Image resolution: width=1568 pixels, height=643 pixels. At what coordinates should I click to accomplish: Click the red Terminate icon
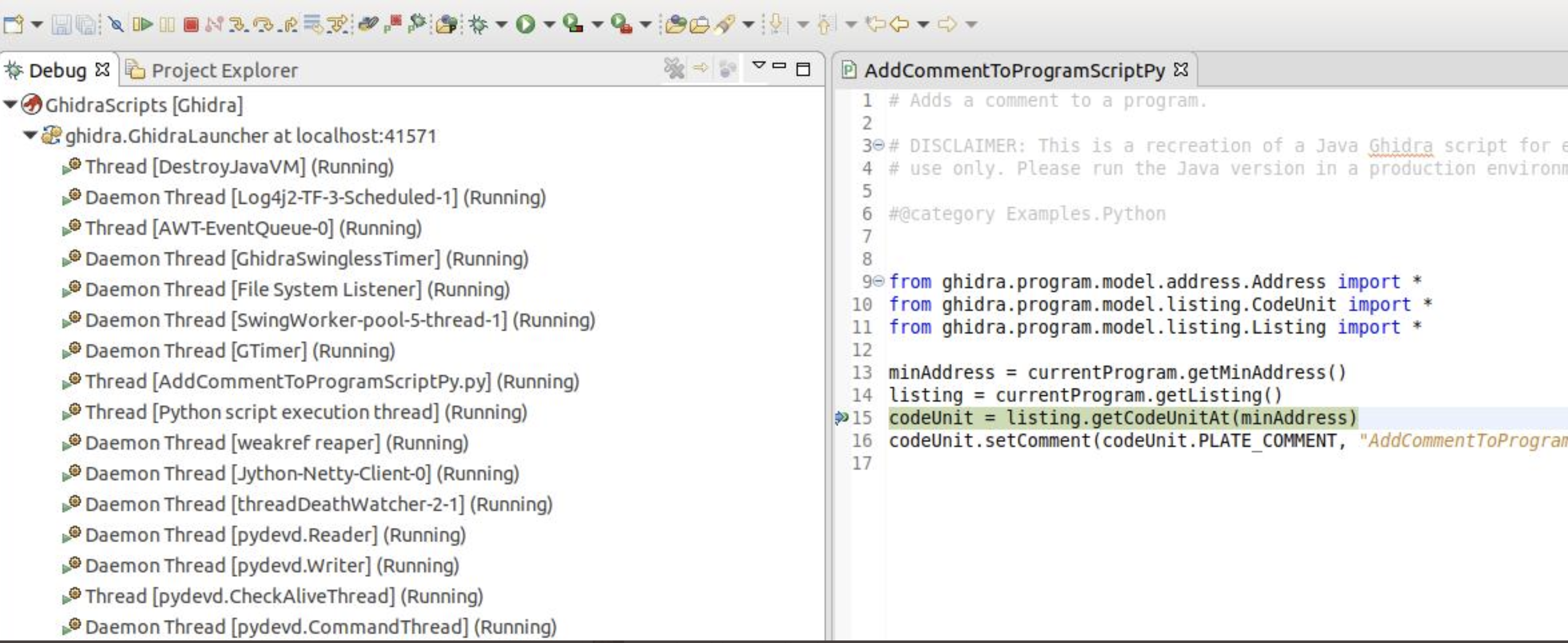pos(191,24)
